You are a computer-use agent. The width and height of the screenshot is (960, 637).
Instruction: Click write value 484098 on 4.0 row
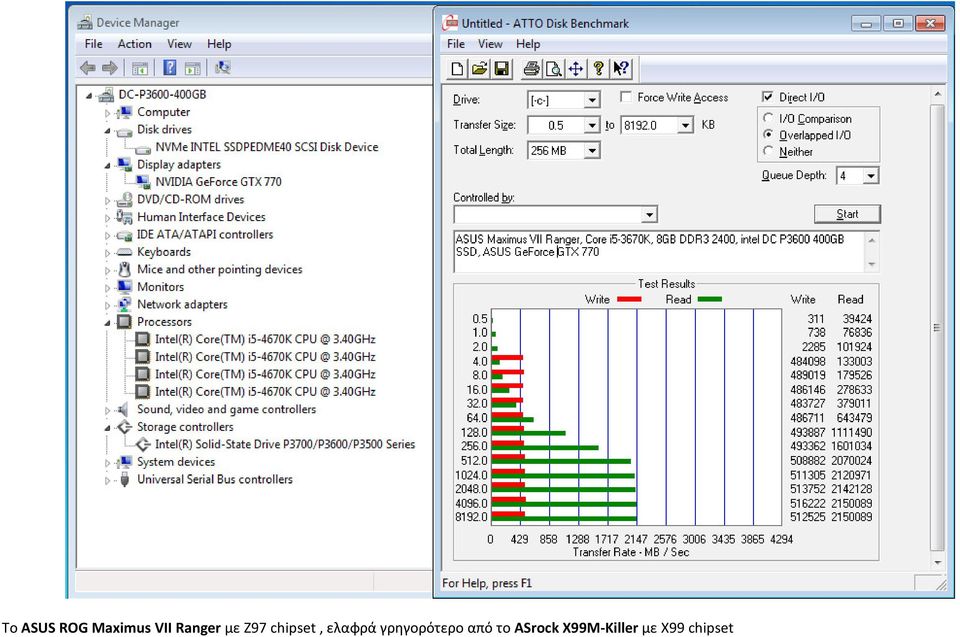point(808,362)
